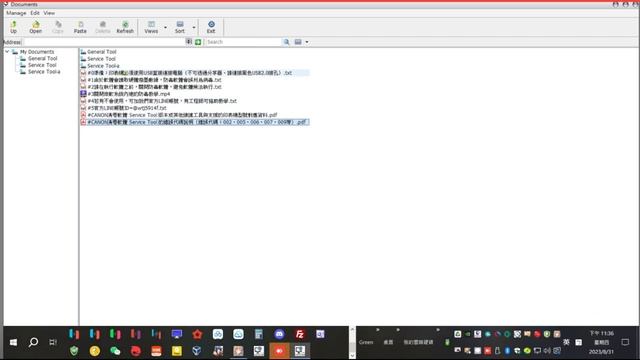640x360 pixels.
Task: Click the Delete toolbar button
Action: click(x=102, y=27)
